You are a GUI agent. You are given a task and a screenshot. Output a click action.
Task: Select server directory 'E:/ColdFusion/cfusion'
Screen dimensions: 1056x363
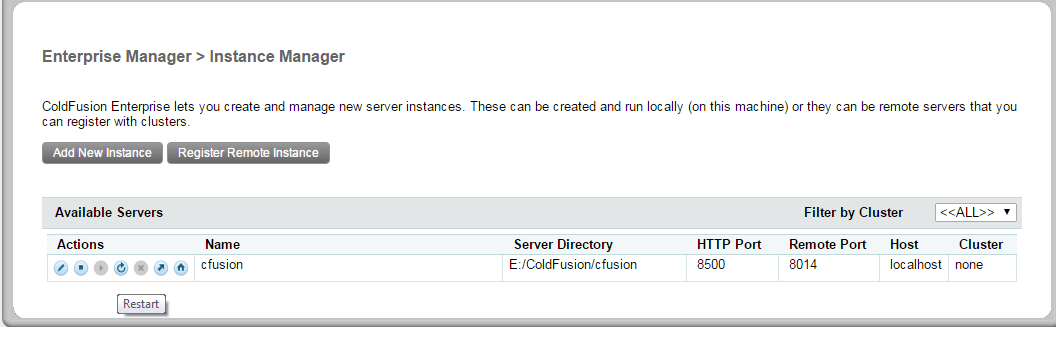click(573, 265)
